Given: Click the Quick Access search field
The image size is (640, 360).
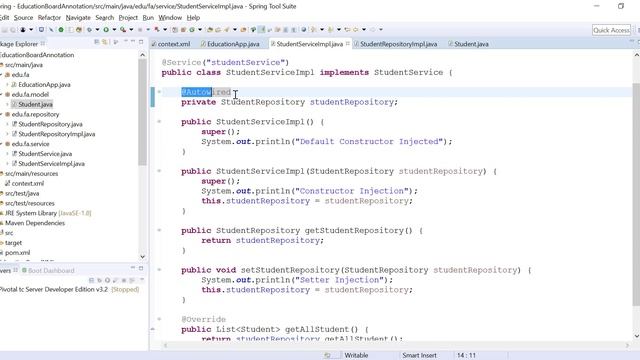Looking at the screenshot, I should click(611, 30).
